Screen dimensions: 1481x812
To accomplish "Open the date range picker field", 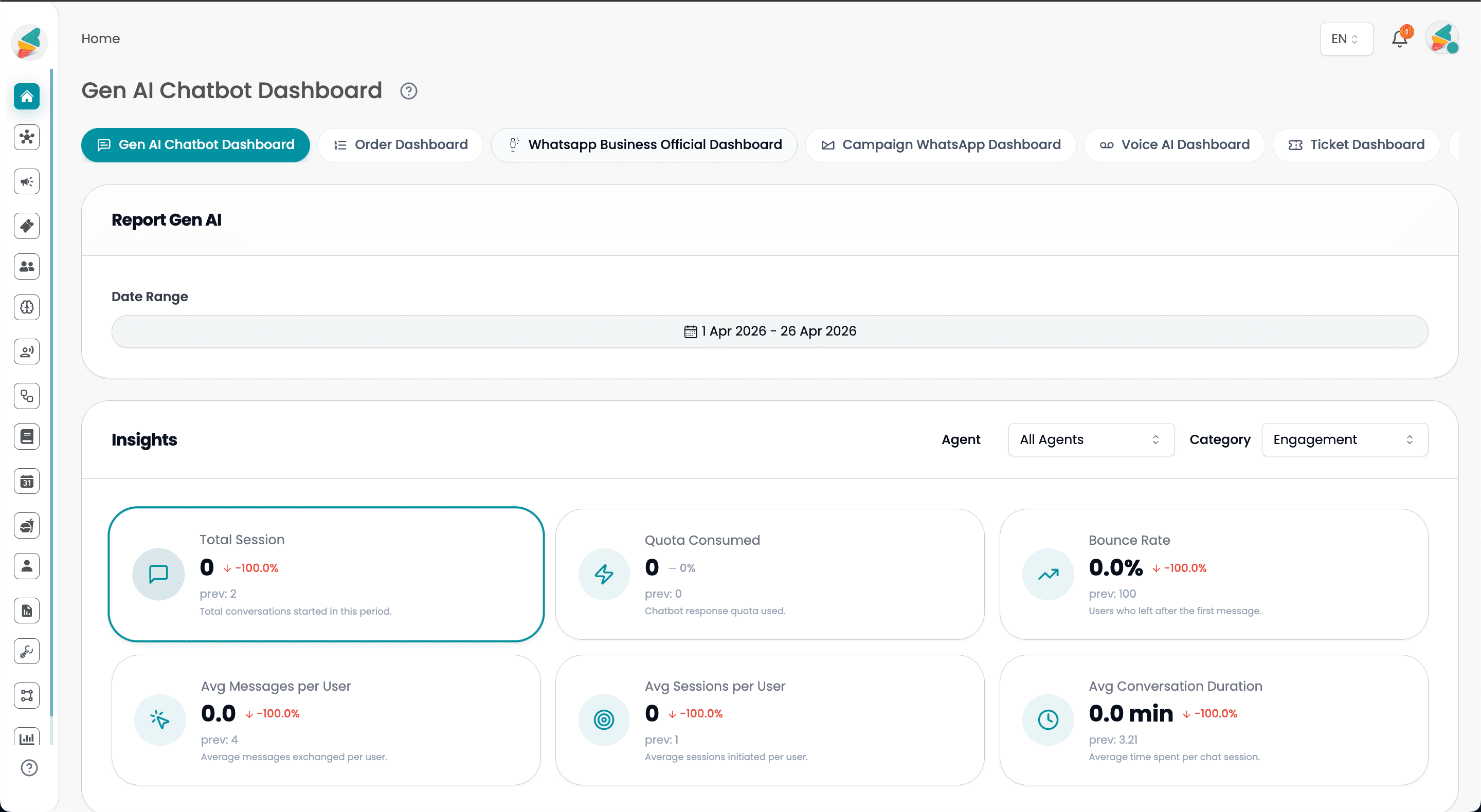I will click(769, 331).
